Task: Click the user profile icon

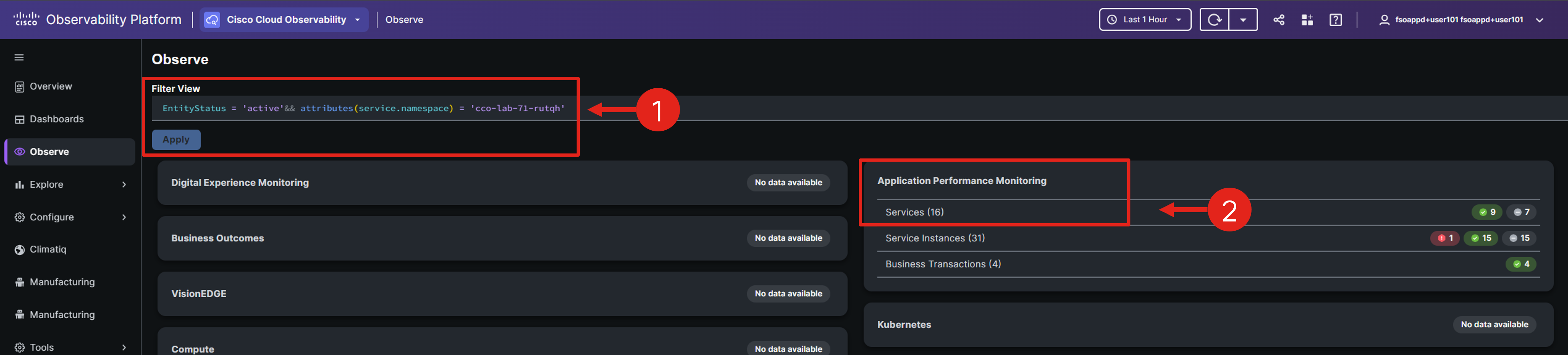Action: 1384,20
